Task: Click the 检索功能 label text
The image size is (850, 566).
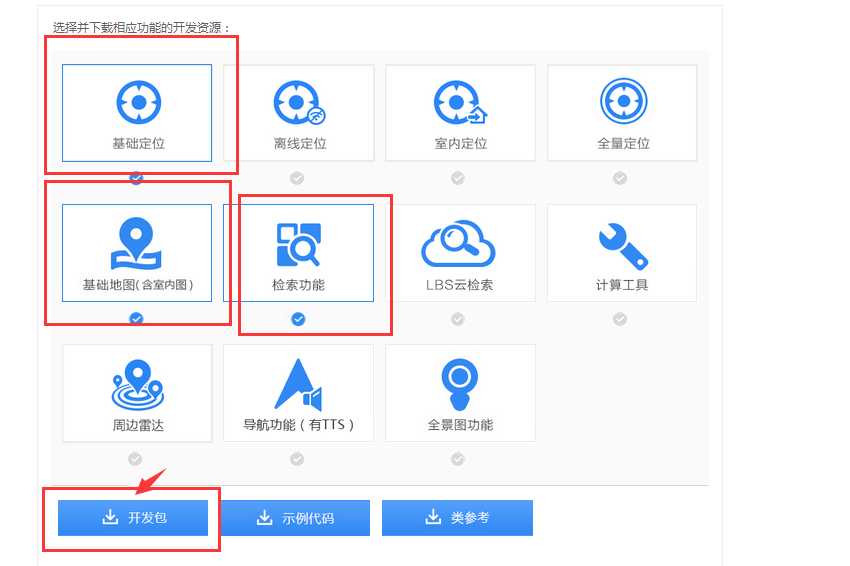Action: pos(298,285)
